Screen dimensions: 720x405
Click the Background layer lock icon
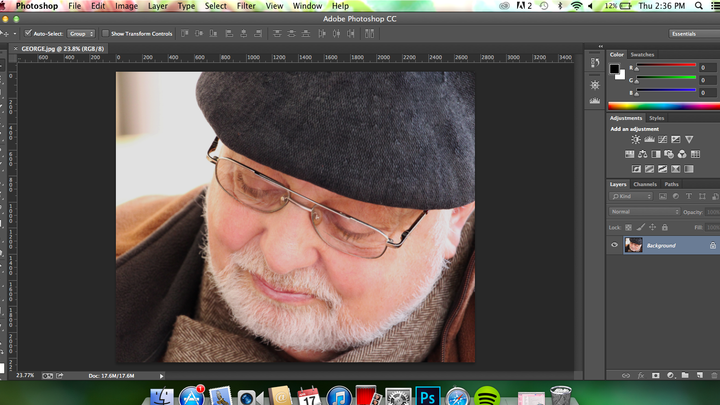[712, 245]
